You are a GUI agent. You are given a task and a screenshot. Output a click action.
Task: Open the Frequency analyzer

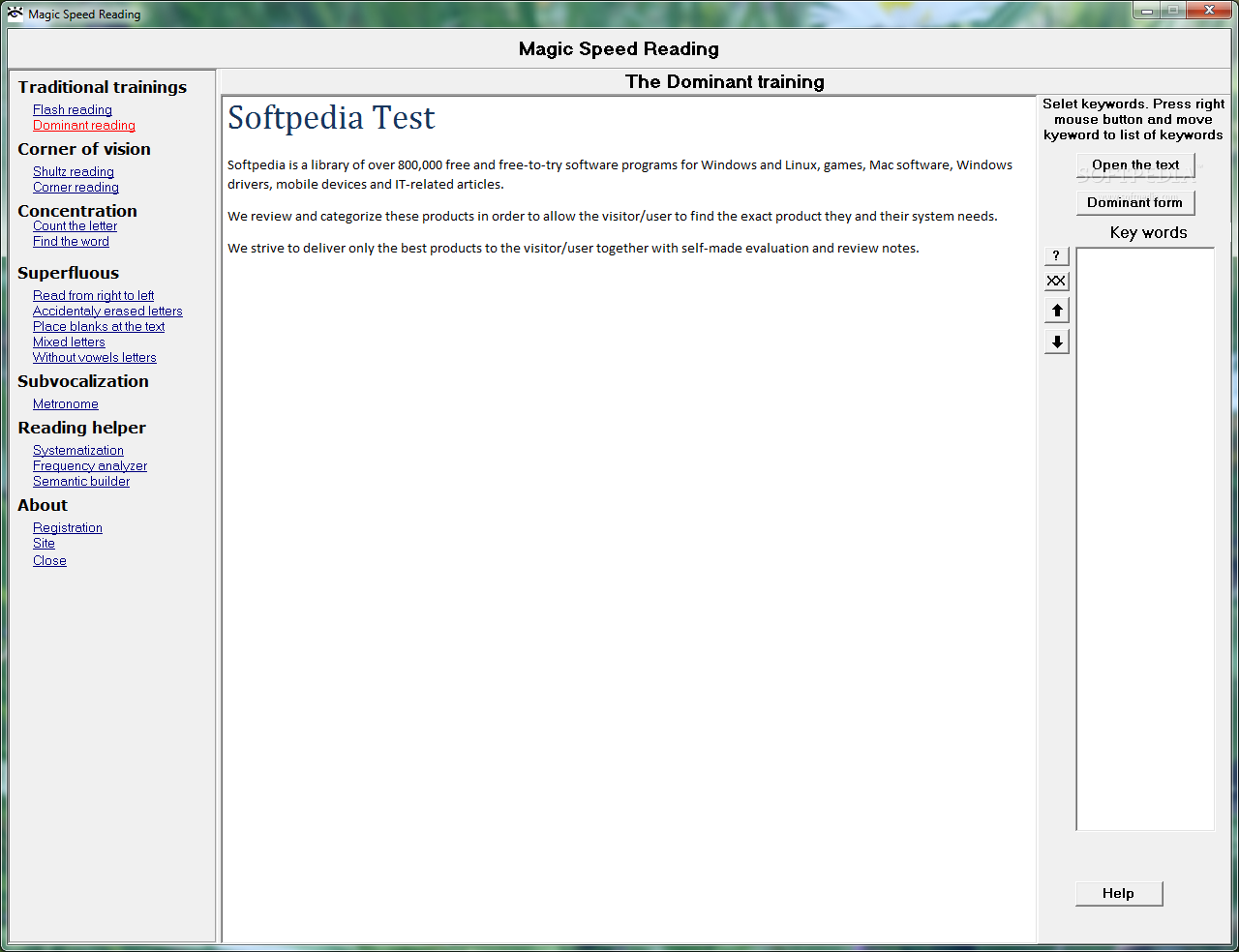tap(90, 466)
